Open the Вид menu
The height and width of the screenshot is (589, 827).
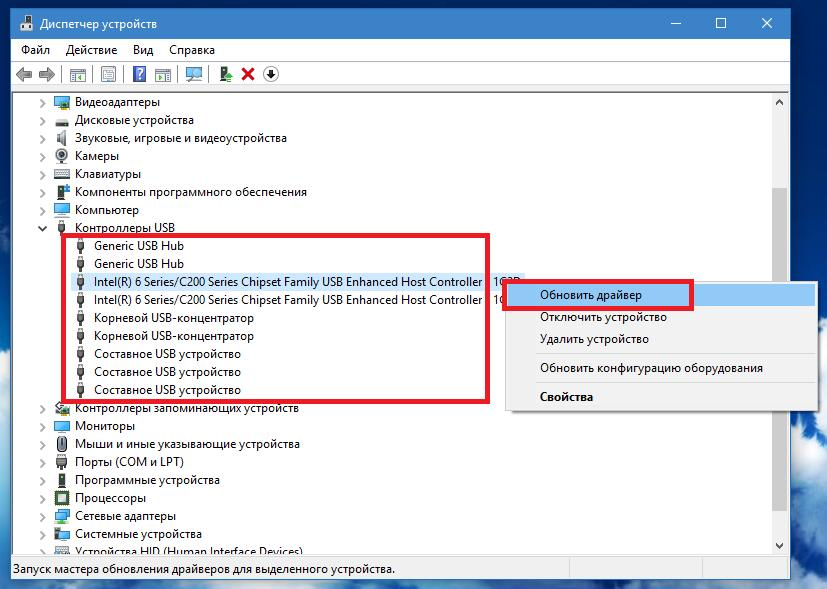pos(143,50)
